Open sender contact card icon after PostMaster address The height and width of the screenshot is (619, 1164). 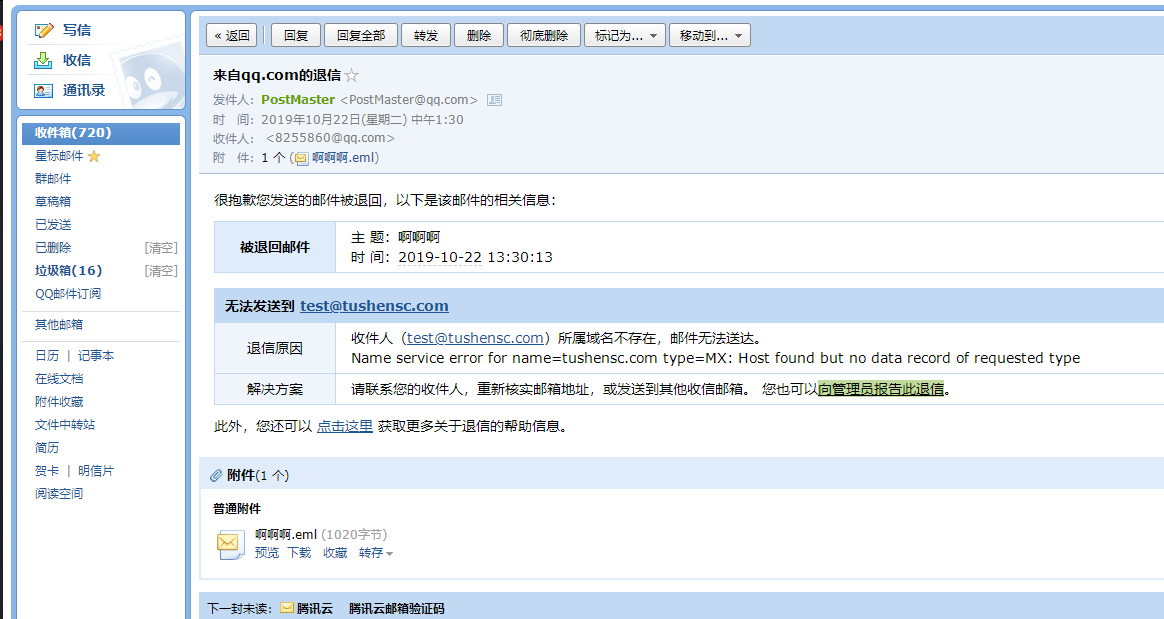[x=494, y=99]
